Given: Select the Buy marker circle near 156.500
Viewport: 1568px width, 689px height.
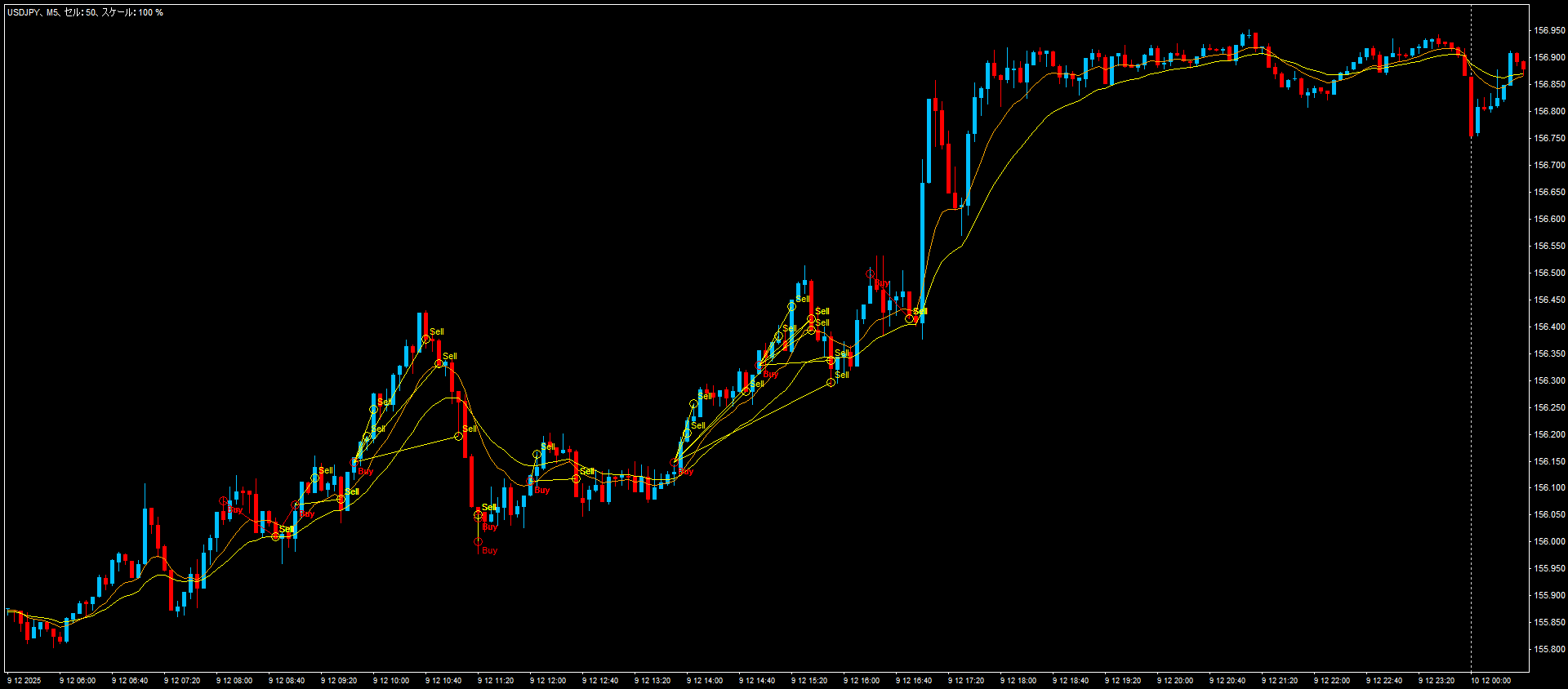Looking at the screenshot, I should 871,274.
